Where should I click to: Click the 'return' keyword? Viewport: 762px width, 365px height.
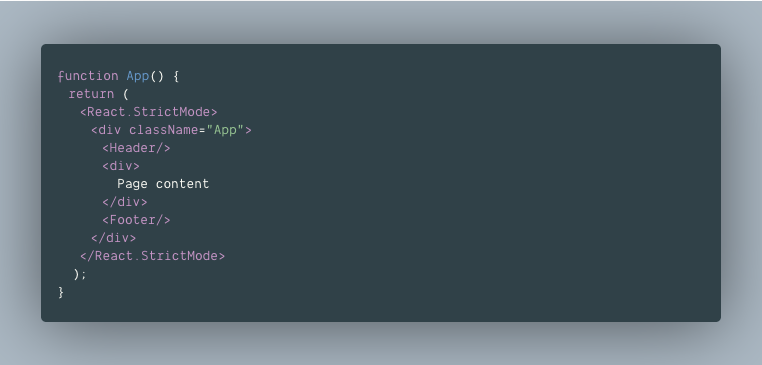pyautogui.click(x=91, y=94)
